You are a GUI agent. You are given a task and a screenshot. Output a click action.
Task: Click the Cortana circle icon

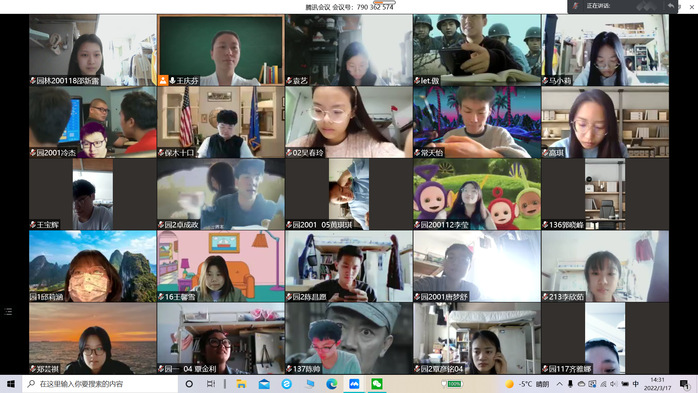coord(189,384)
